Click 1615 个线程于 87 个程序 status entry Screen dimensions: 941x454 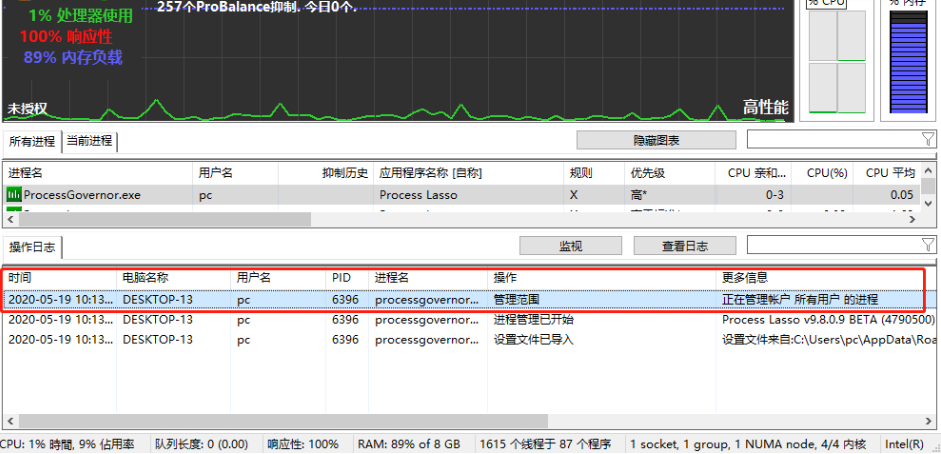(545, 444)
